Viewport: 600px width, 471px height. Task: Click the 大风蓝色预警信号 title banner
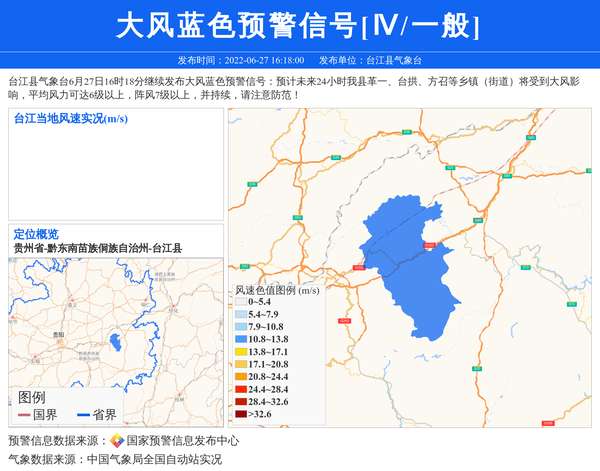[x=298, y=26]
